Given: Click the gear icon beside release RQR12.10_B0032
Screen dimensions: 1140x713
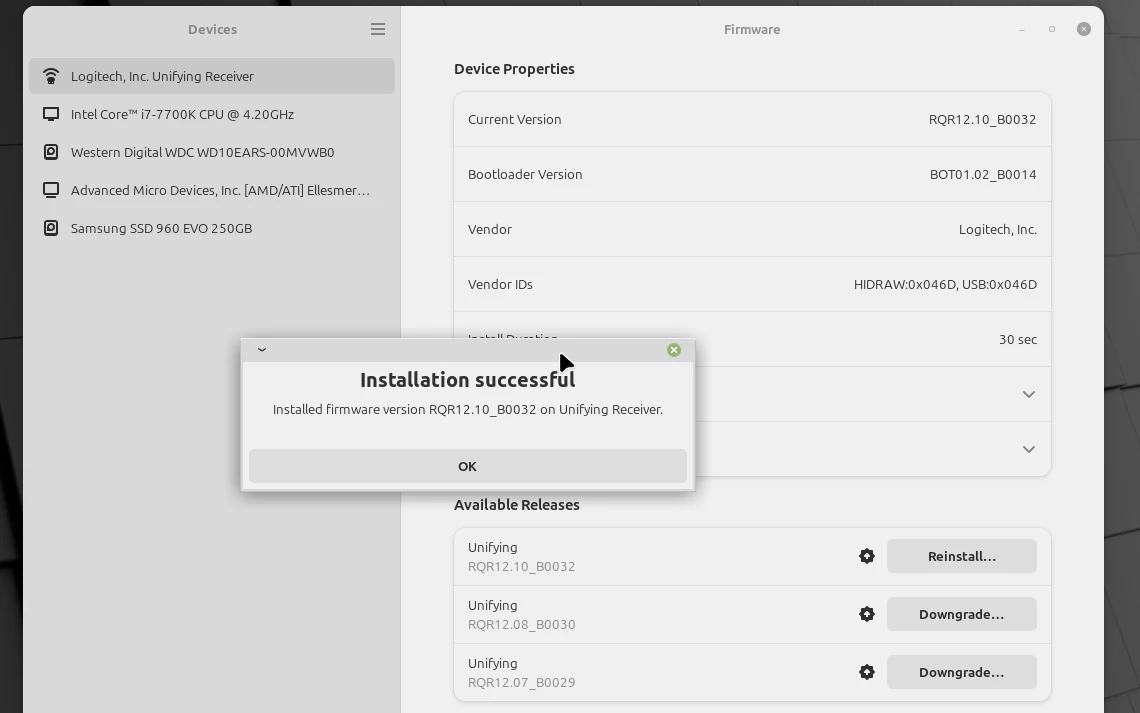Looking at the screenshot, I should point(866,556).
